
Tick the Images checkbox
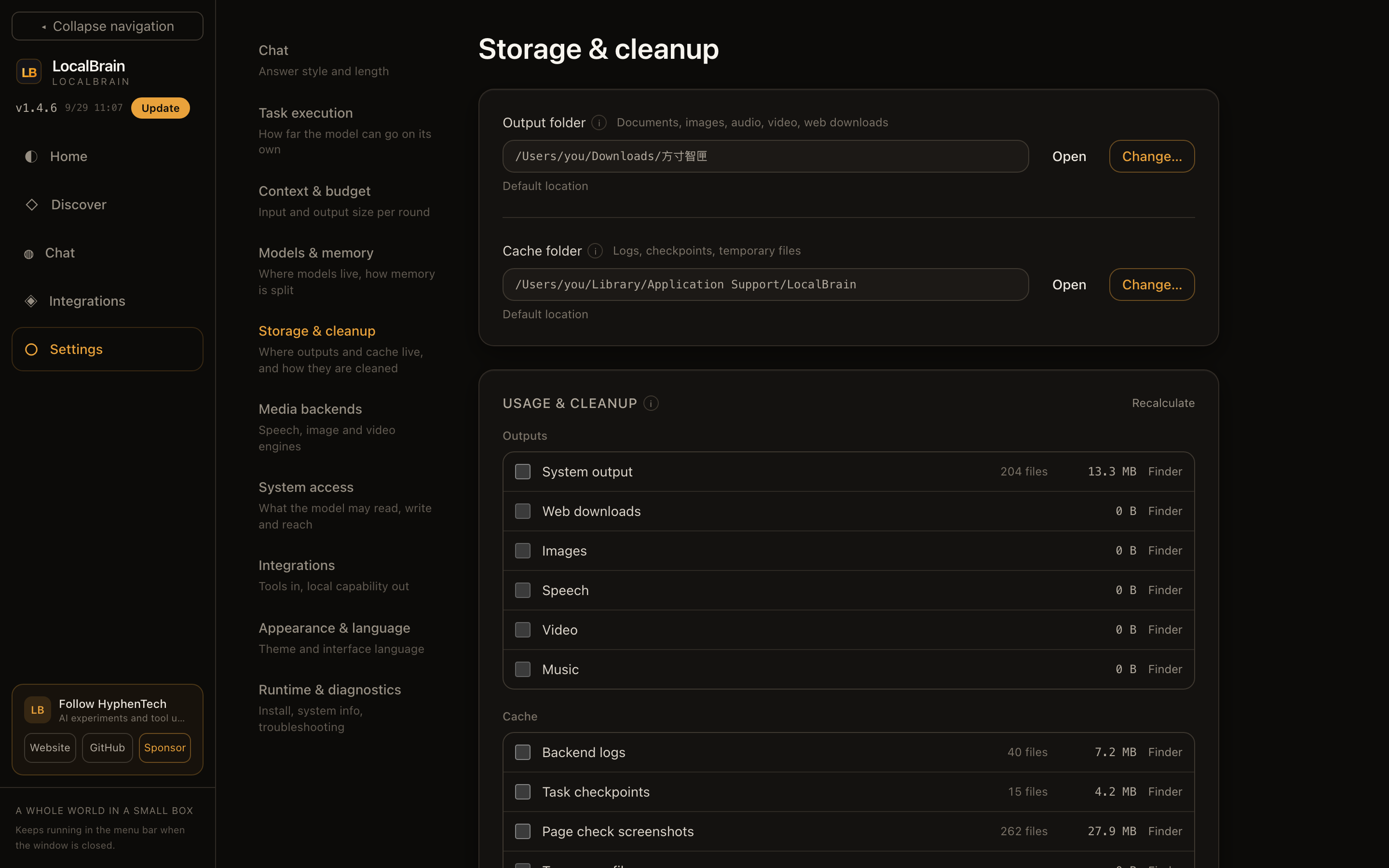click(x=522, y=551)
